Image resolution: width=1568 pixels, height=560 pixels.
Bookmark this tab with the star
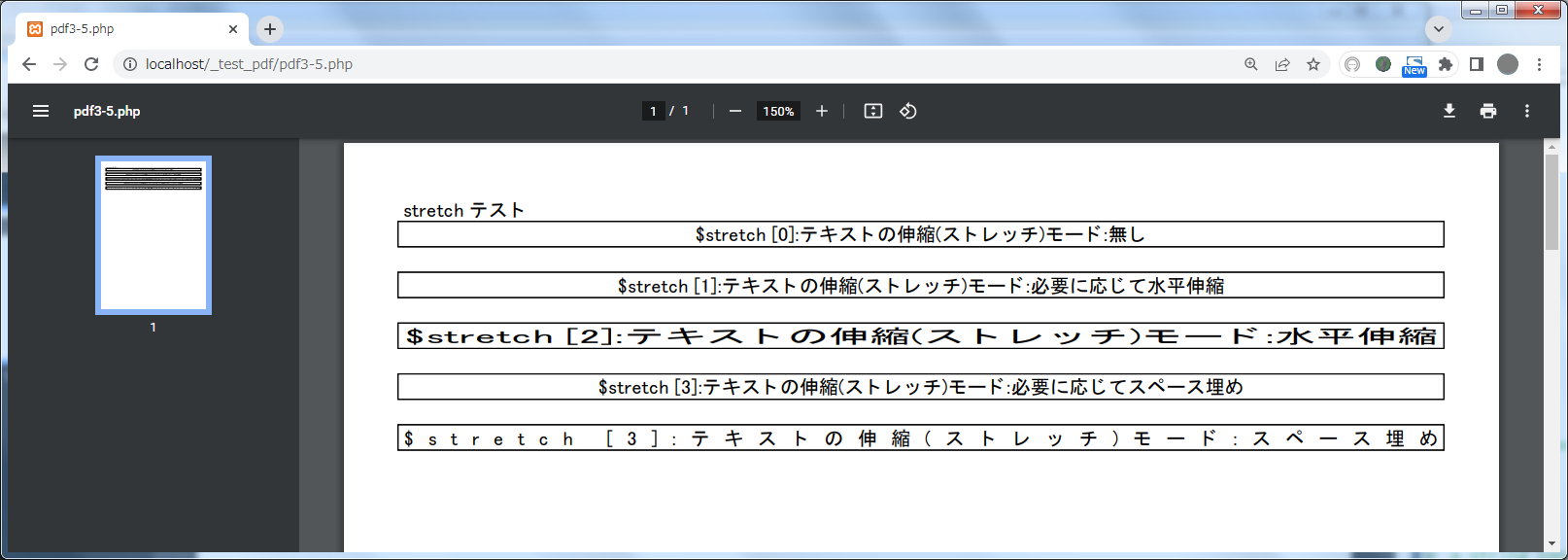tap(1313, 64)
